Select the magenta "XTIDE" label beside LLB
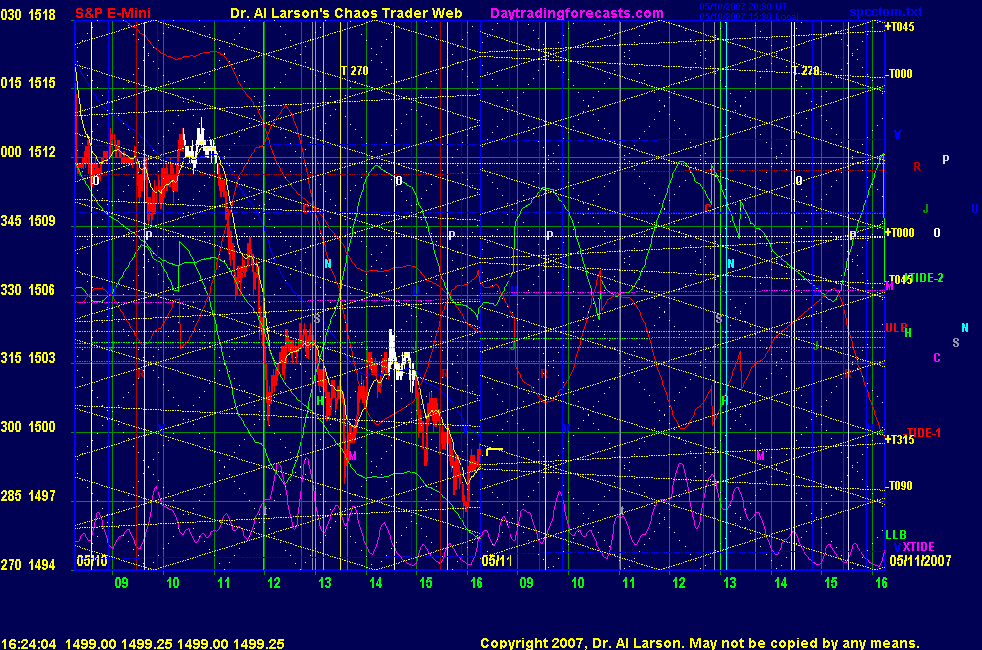 [919, 547]
